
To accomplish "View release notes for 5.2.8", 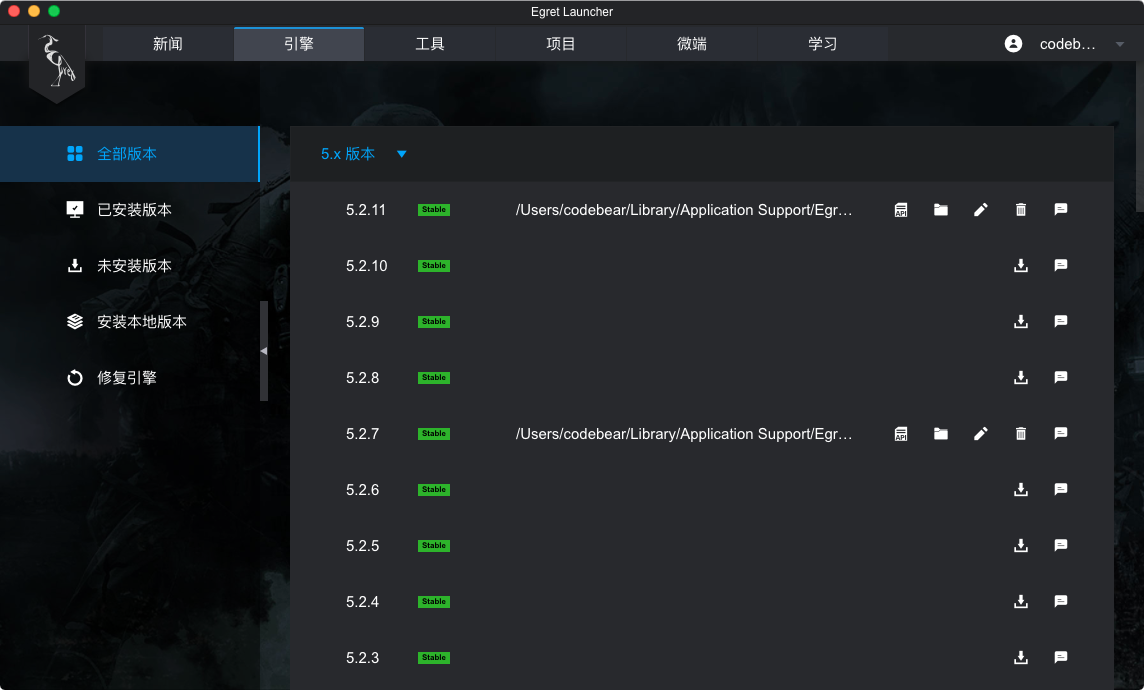I will tap(1061, 378).
